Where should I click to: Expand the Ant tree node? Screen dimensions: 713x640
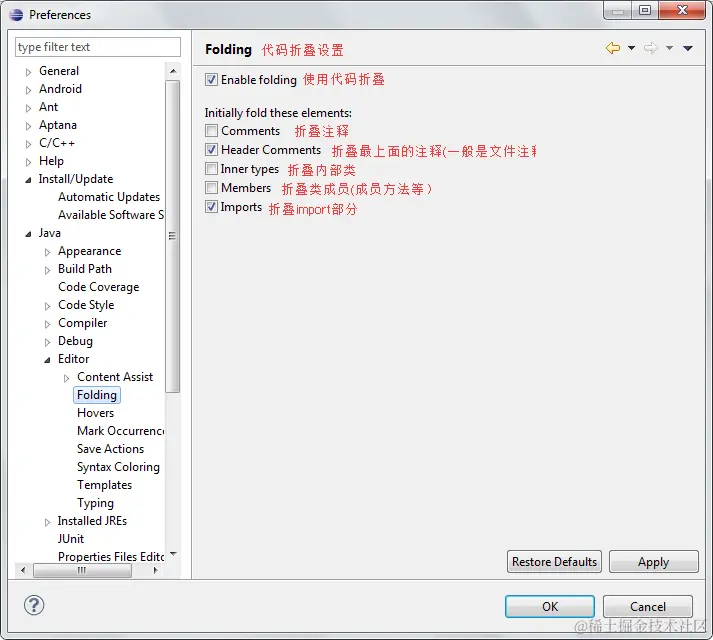pyautogui.click(x=28, y=108)
